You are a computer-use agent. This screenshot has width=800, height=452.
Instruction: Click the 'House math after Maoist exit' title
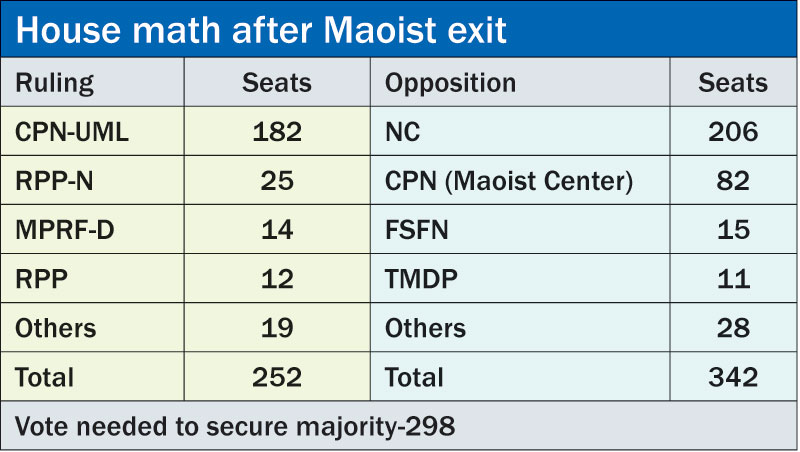[262, 30]
